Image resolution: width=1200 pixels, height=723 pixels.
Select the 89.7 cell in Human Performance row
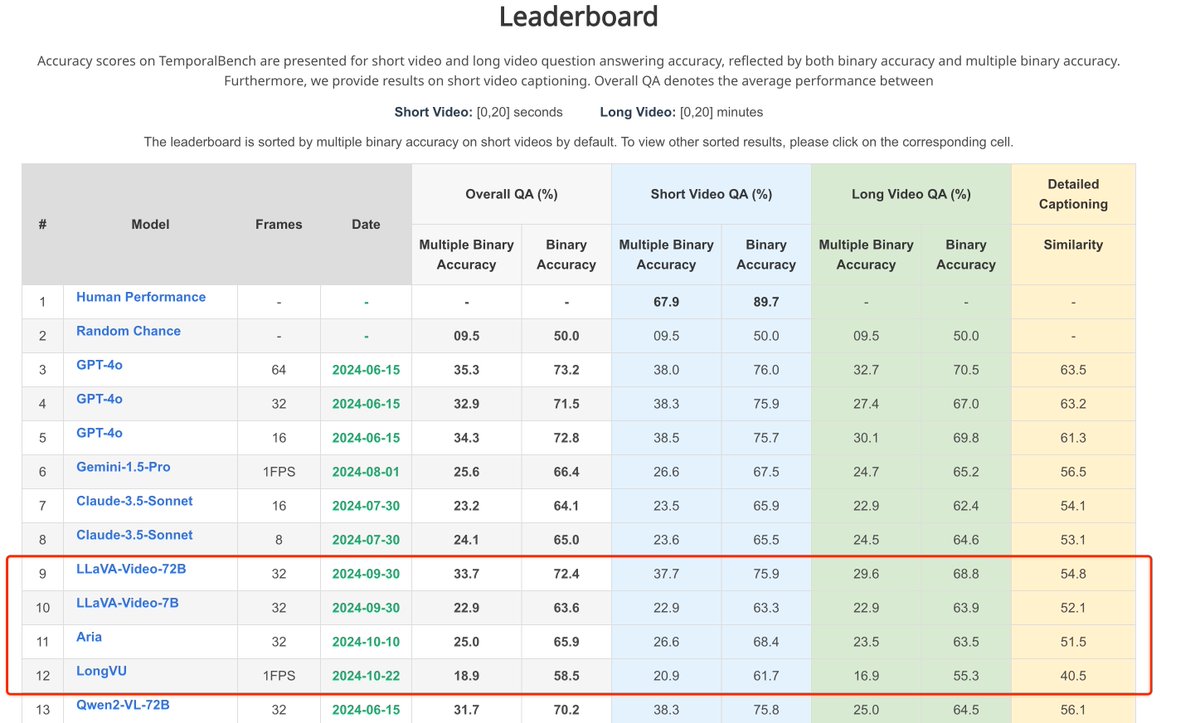tap(766, 302)
